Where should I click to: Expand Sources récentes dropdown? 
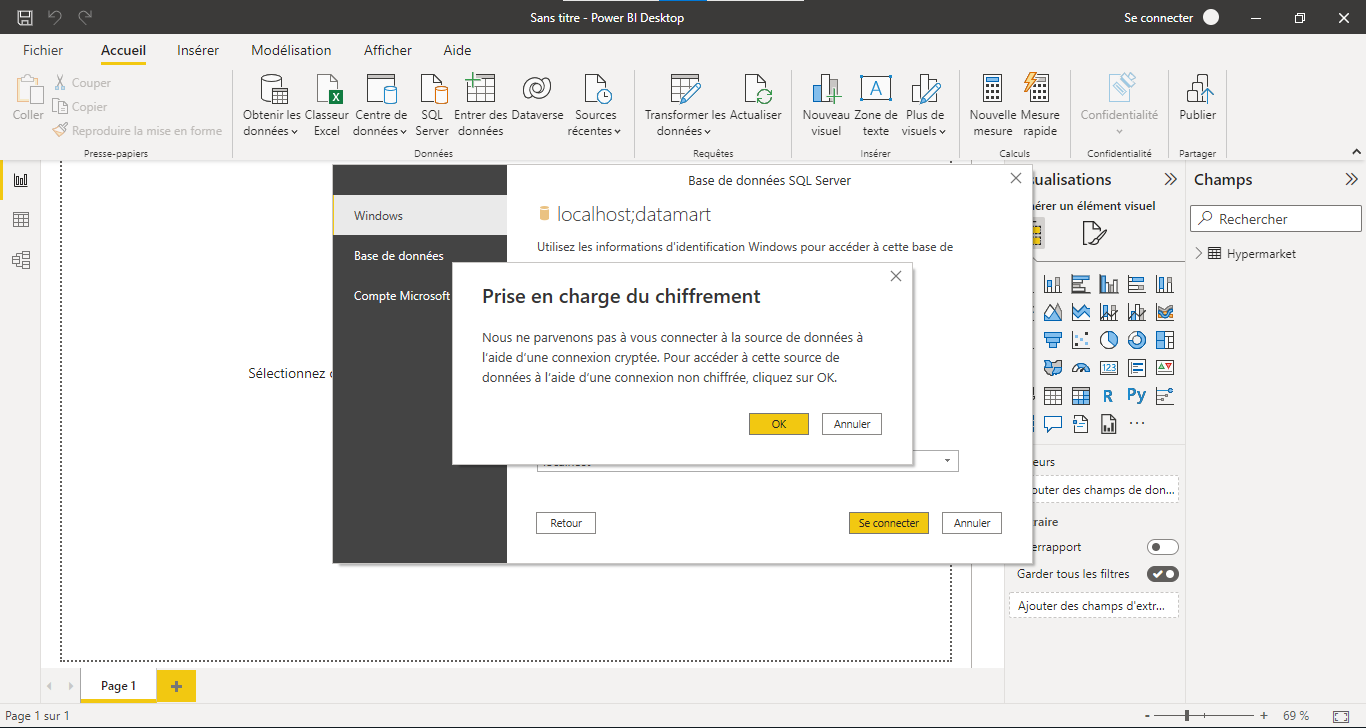tap(595, 104)
